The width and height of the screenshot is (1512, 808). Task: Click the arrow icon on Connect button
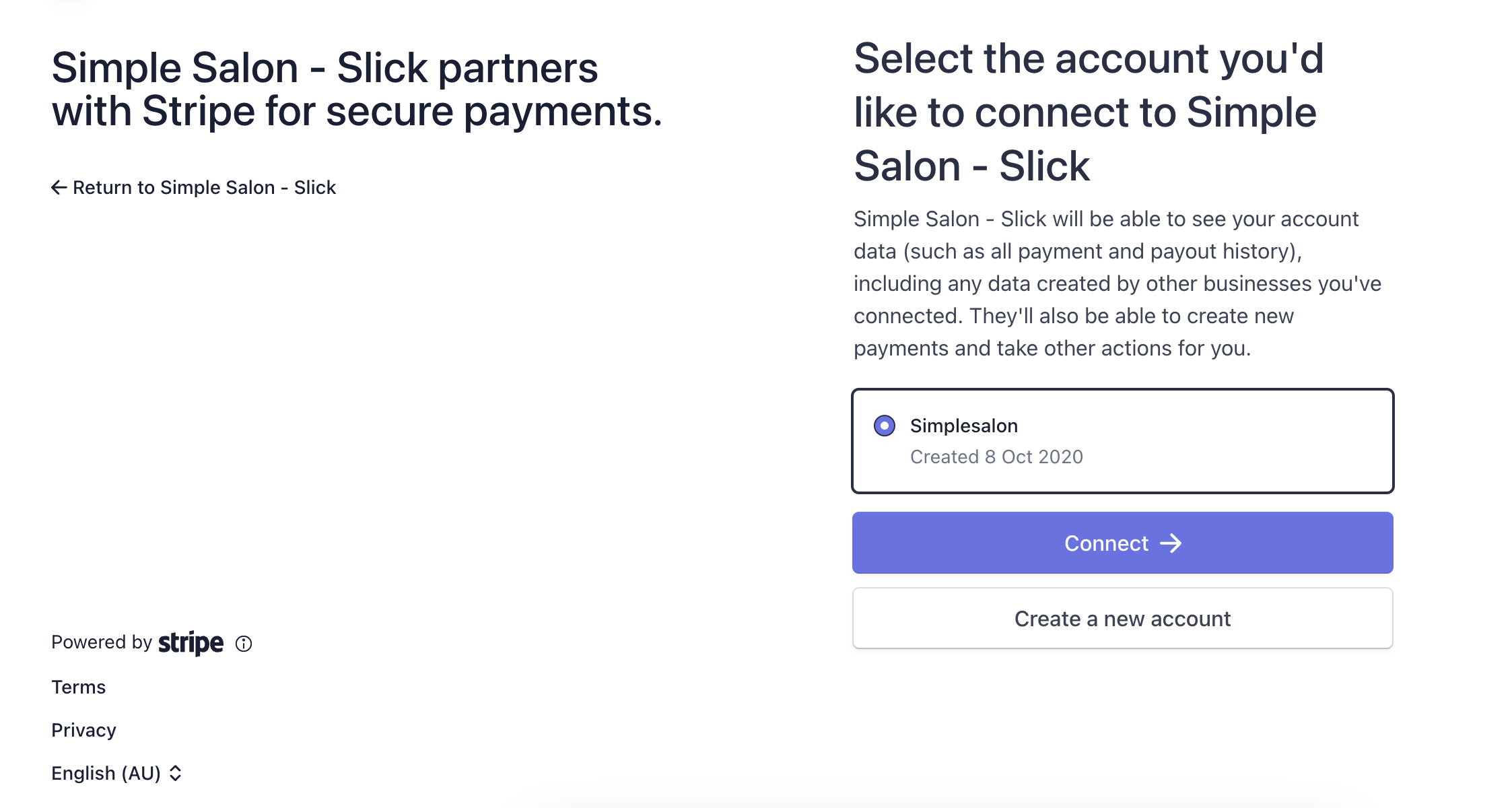click(x=1171, y=543)
